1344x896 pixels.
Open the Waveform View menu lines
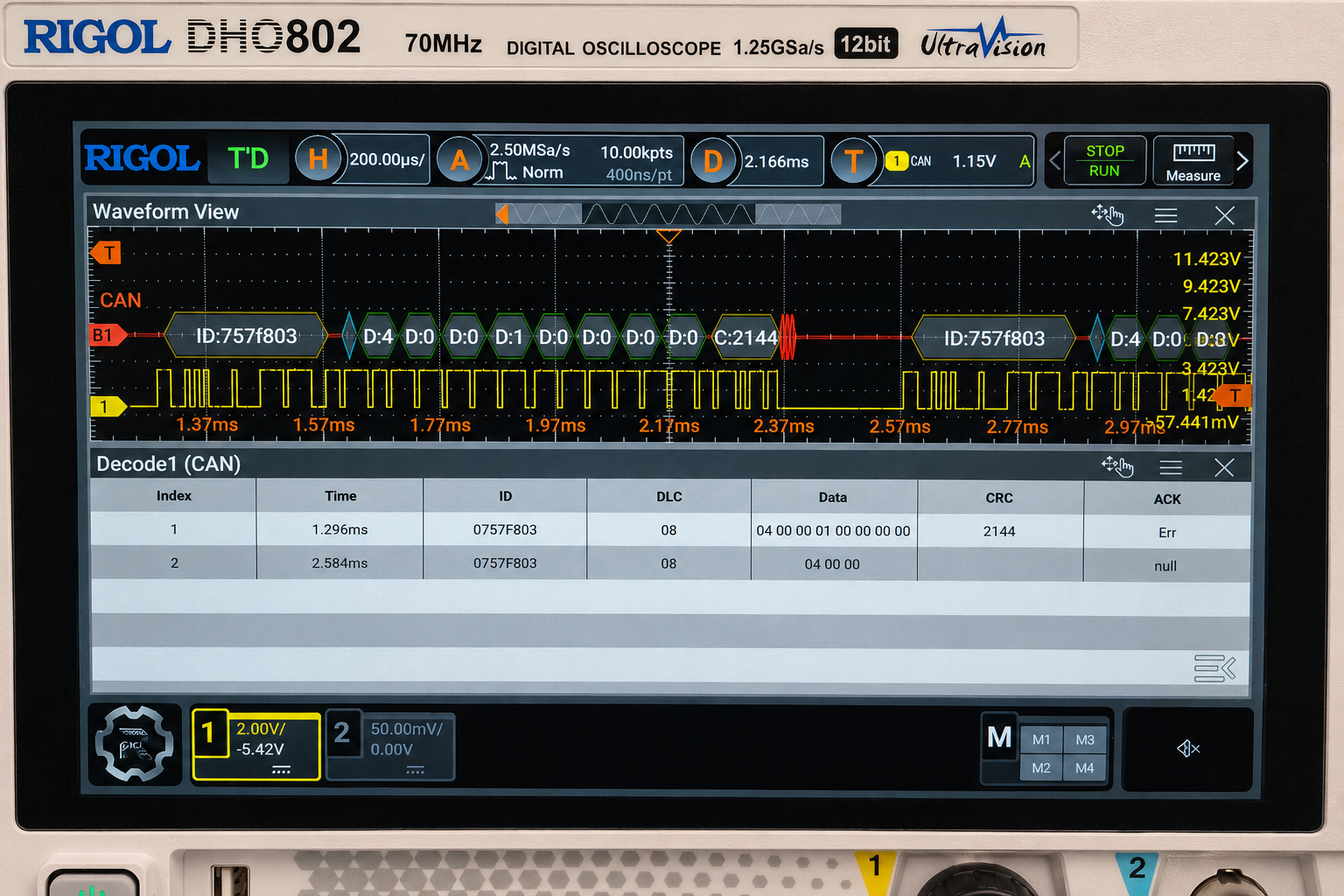(1165, 215)
